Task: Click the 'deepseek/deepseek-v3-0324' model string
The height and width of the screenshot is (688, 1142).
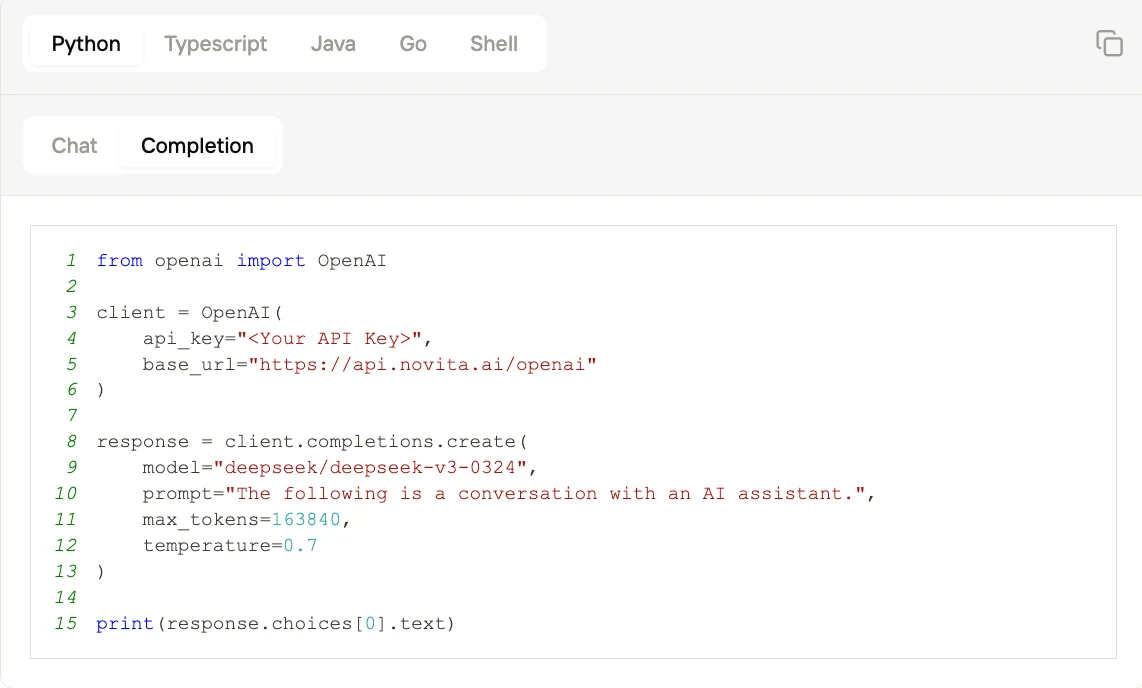Action: [x=370, y=467]
